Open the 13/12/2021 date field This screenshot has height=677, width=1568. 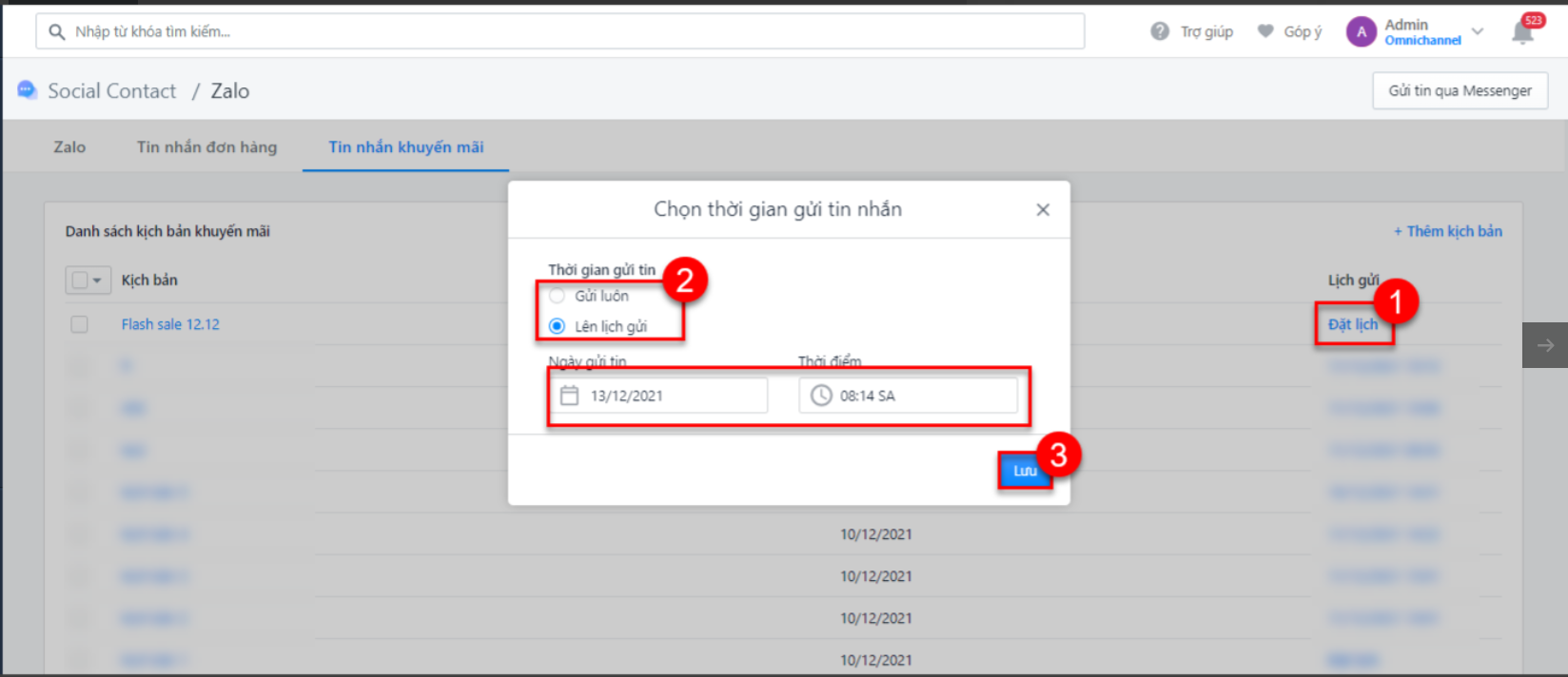tap(658, 396)
